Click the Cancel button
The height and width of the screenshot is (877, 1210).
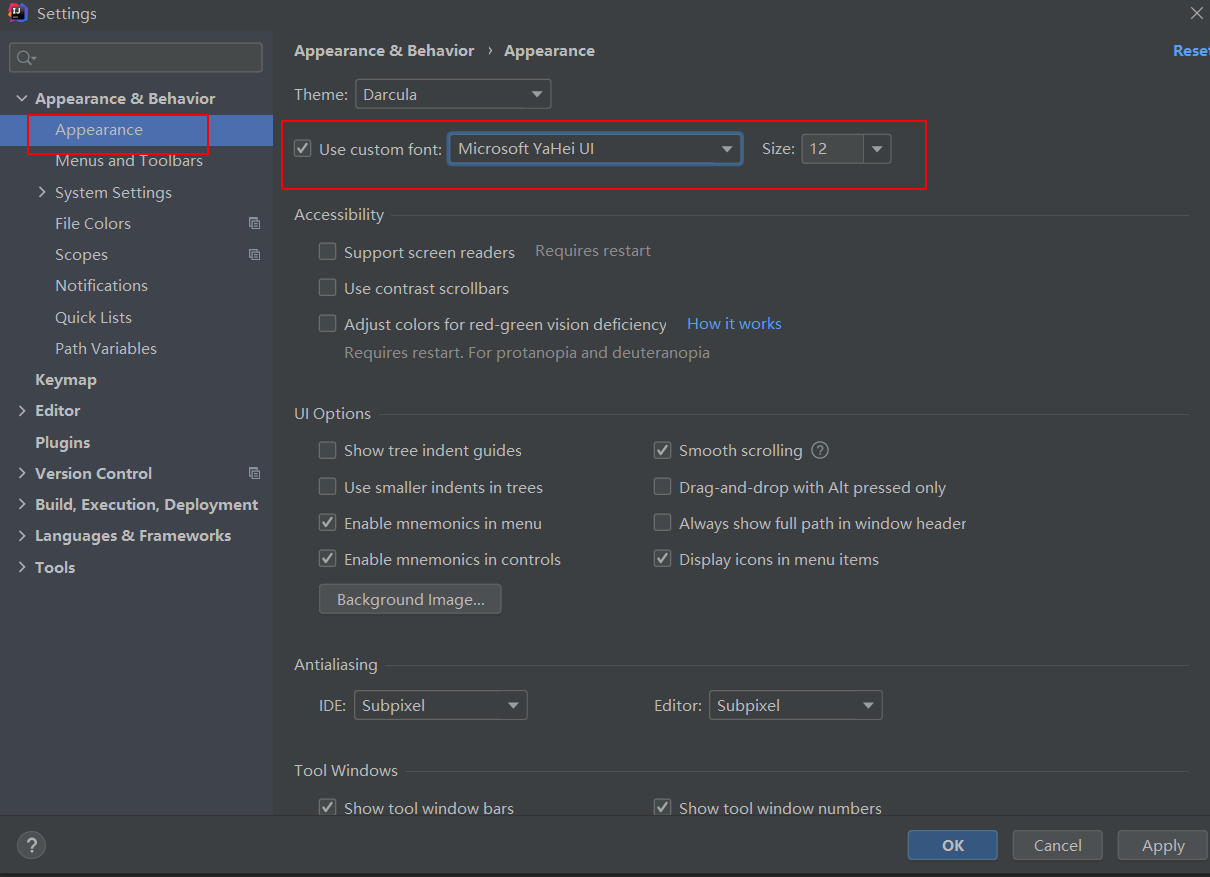point(1058,845)
